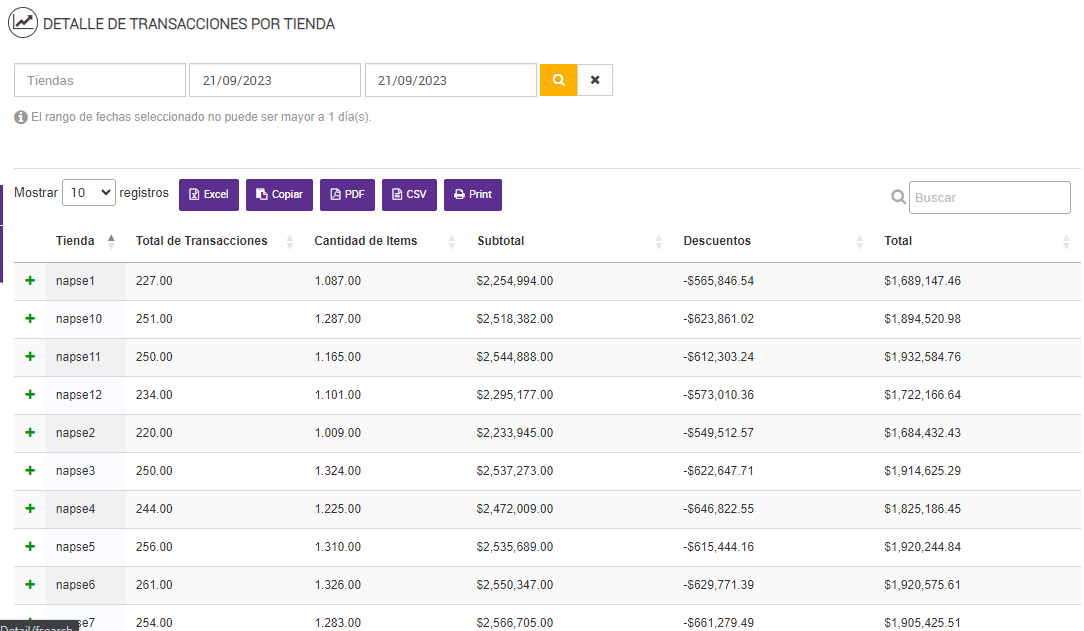Expand the napse1 row details
This screenshot has height=631, width=1084.
tap(30, 281)
